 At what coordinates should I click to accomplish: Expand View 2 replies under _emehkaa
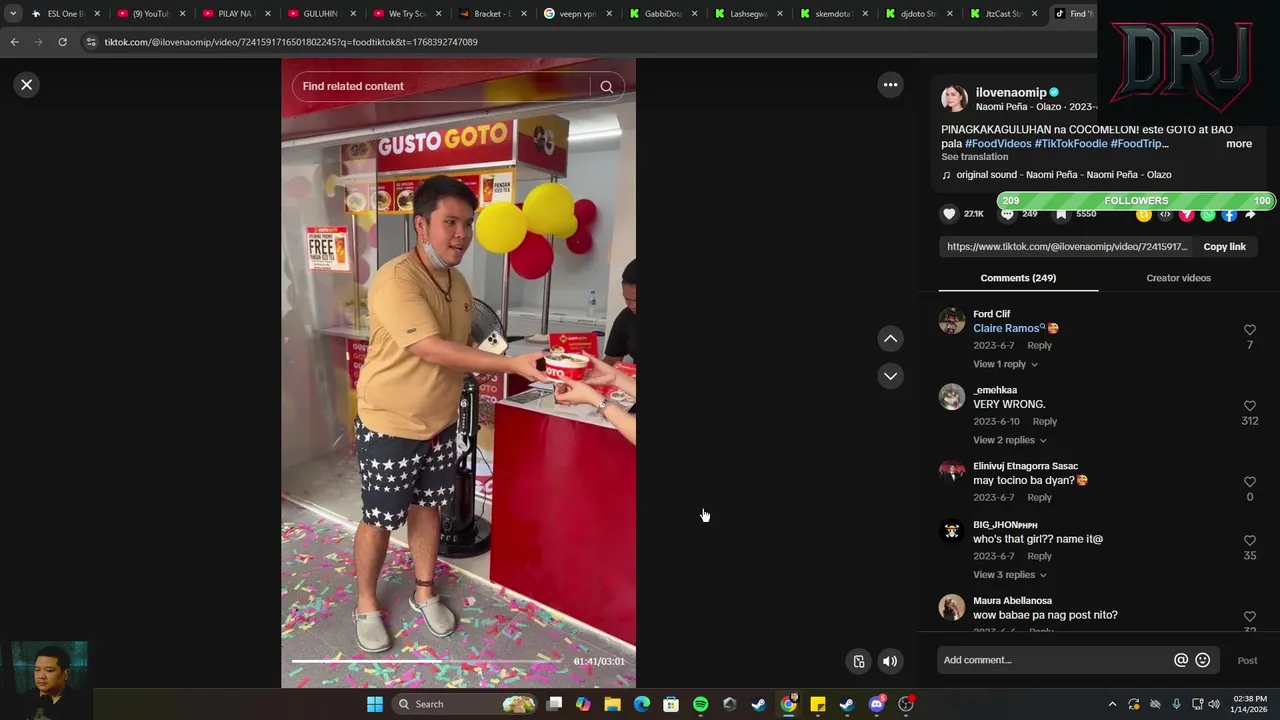click(1009, 440)
